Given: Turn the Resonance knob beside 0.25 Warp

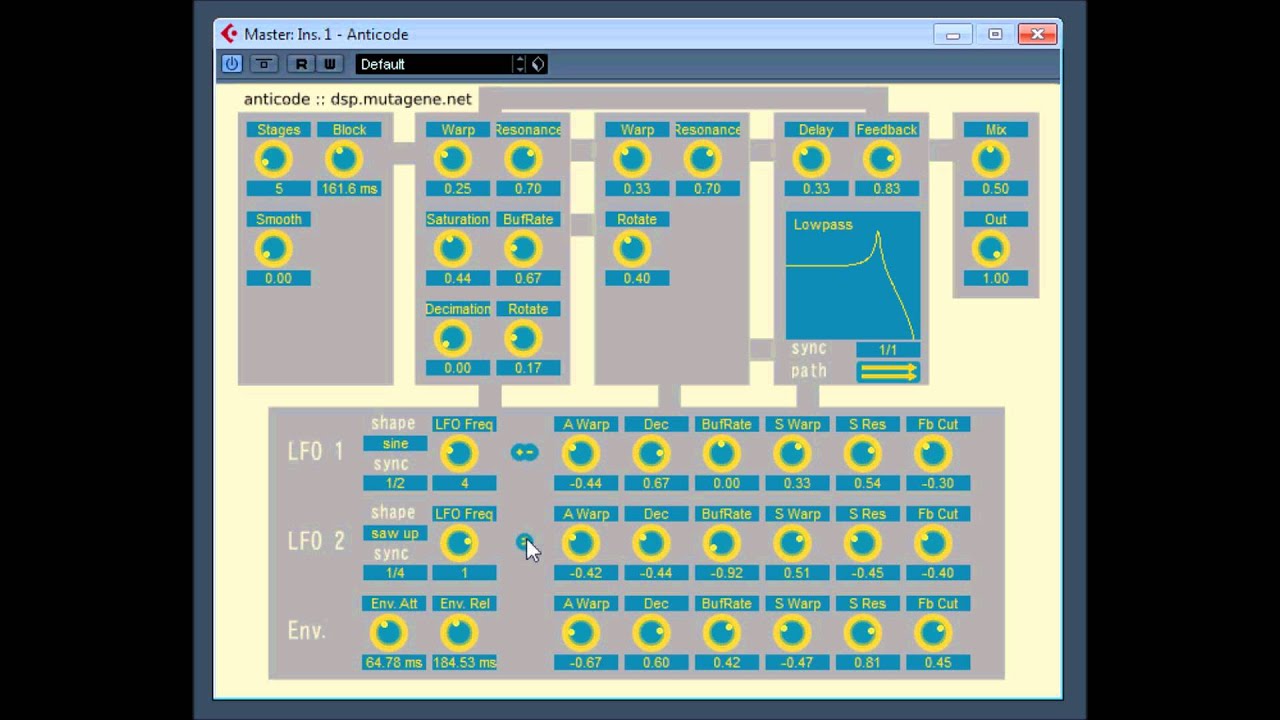Looking at the screenshot, I should point(522,159).
